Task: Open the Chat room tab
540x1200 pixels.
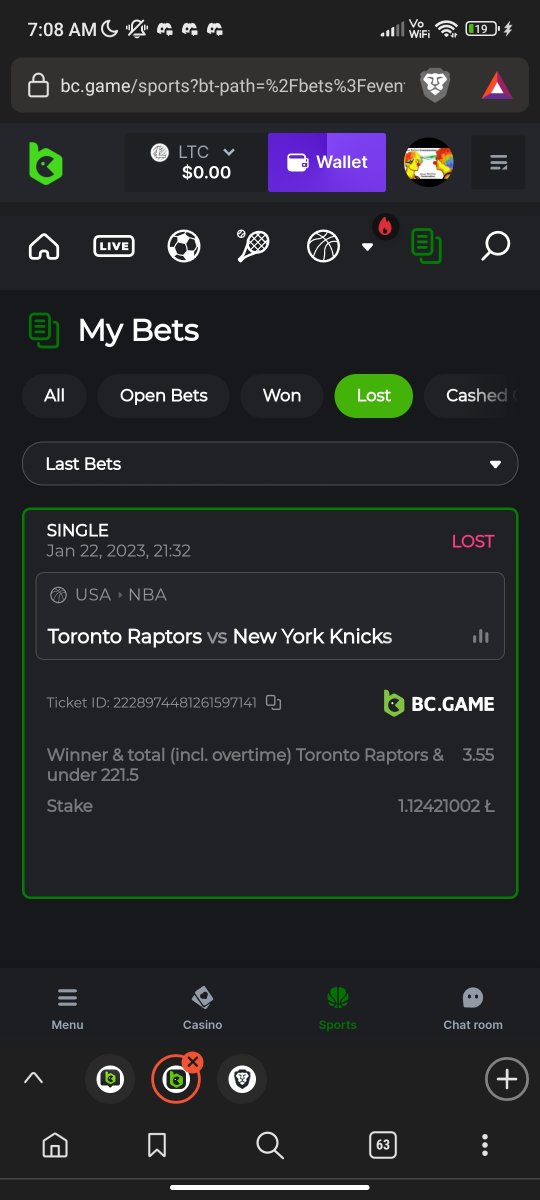Action: (473, 1008)
